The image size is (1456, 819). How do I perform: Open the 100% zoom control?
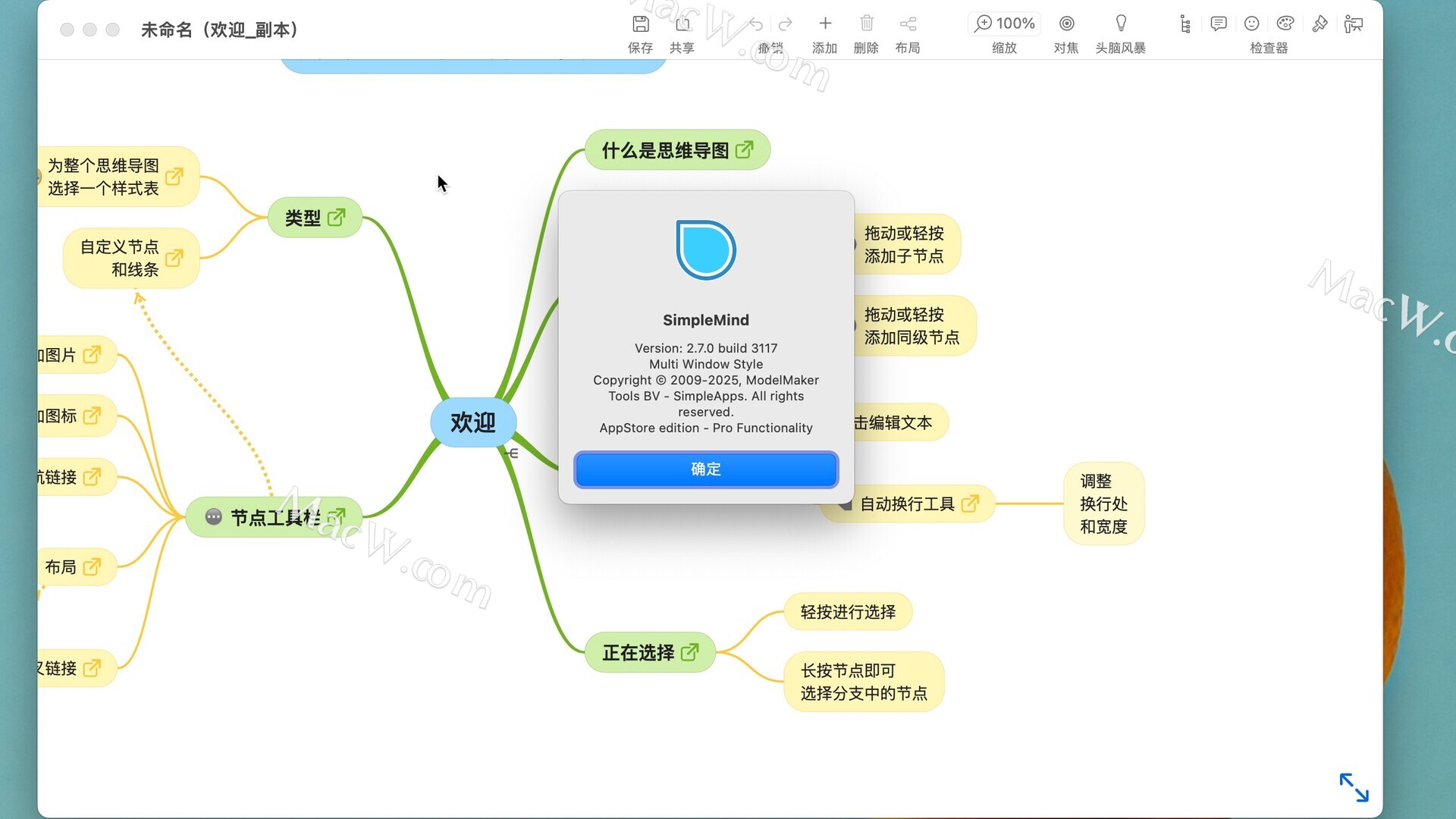point(1005,24)
